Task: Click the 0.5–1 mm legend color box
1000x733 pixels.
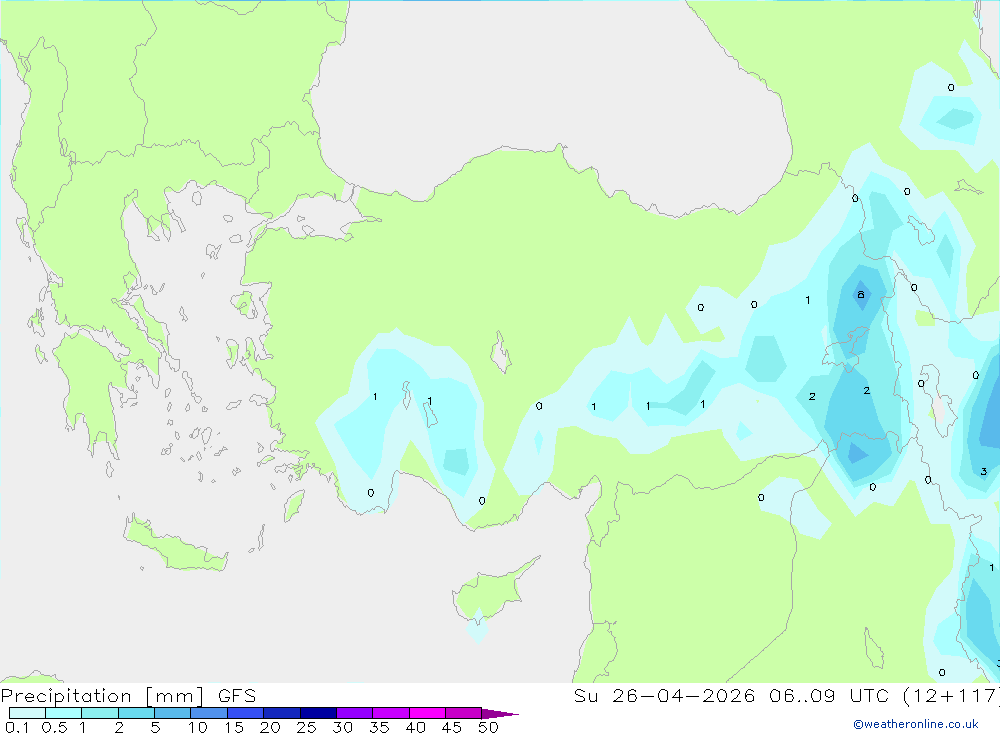Action: point(64,713)
